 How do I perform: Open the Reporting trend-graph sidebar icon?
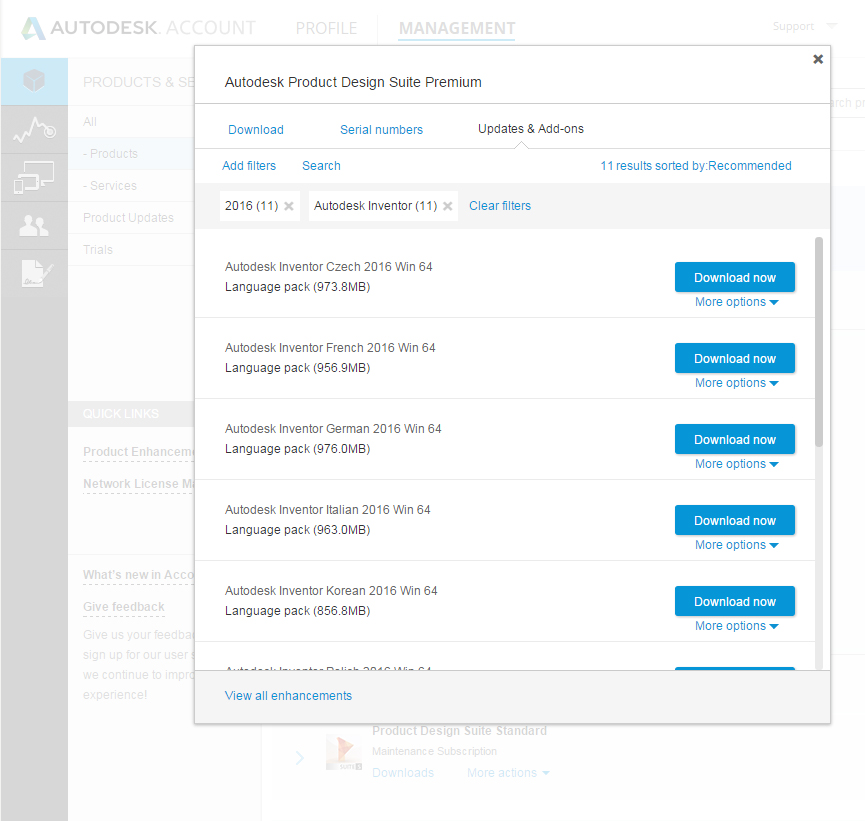point(34,130)
